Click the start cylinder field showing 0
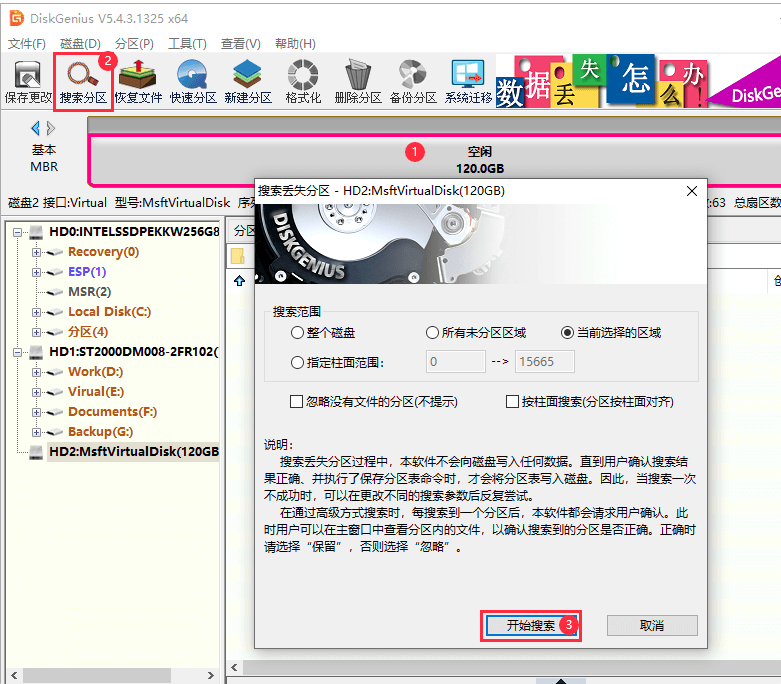This screenshot has width=781, height=684. (x=456, y=361)
